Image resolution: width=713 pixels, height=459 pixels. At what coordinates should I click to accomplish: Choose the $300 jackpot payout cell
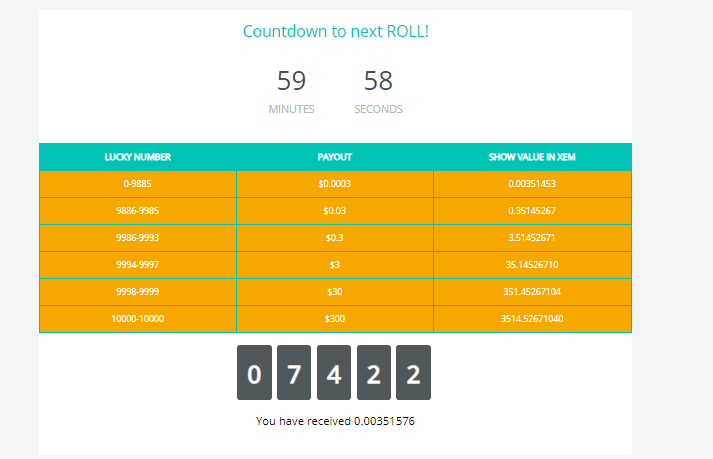334,319
